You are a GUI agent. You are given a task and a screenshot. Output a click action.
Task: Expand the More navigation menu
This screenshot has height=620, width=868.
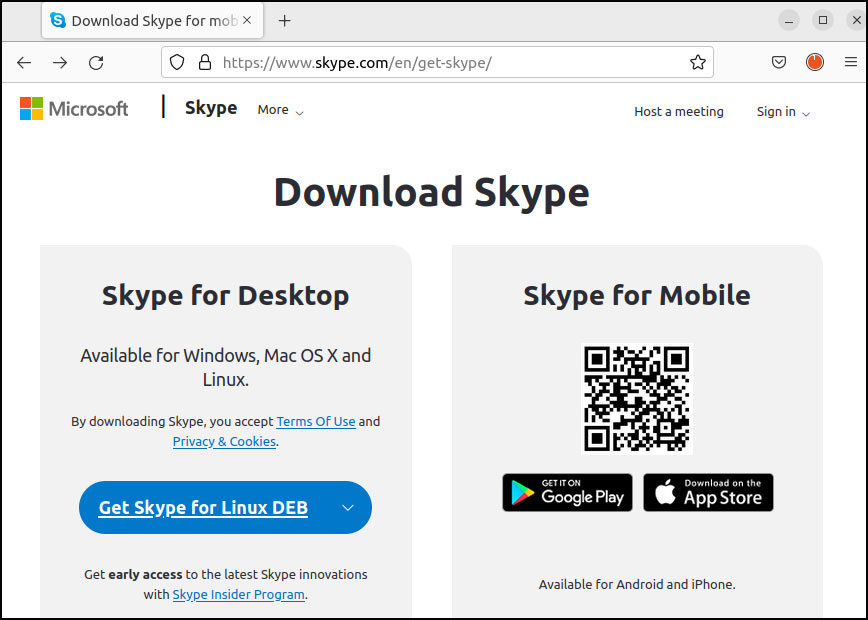point(280,110)
